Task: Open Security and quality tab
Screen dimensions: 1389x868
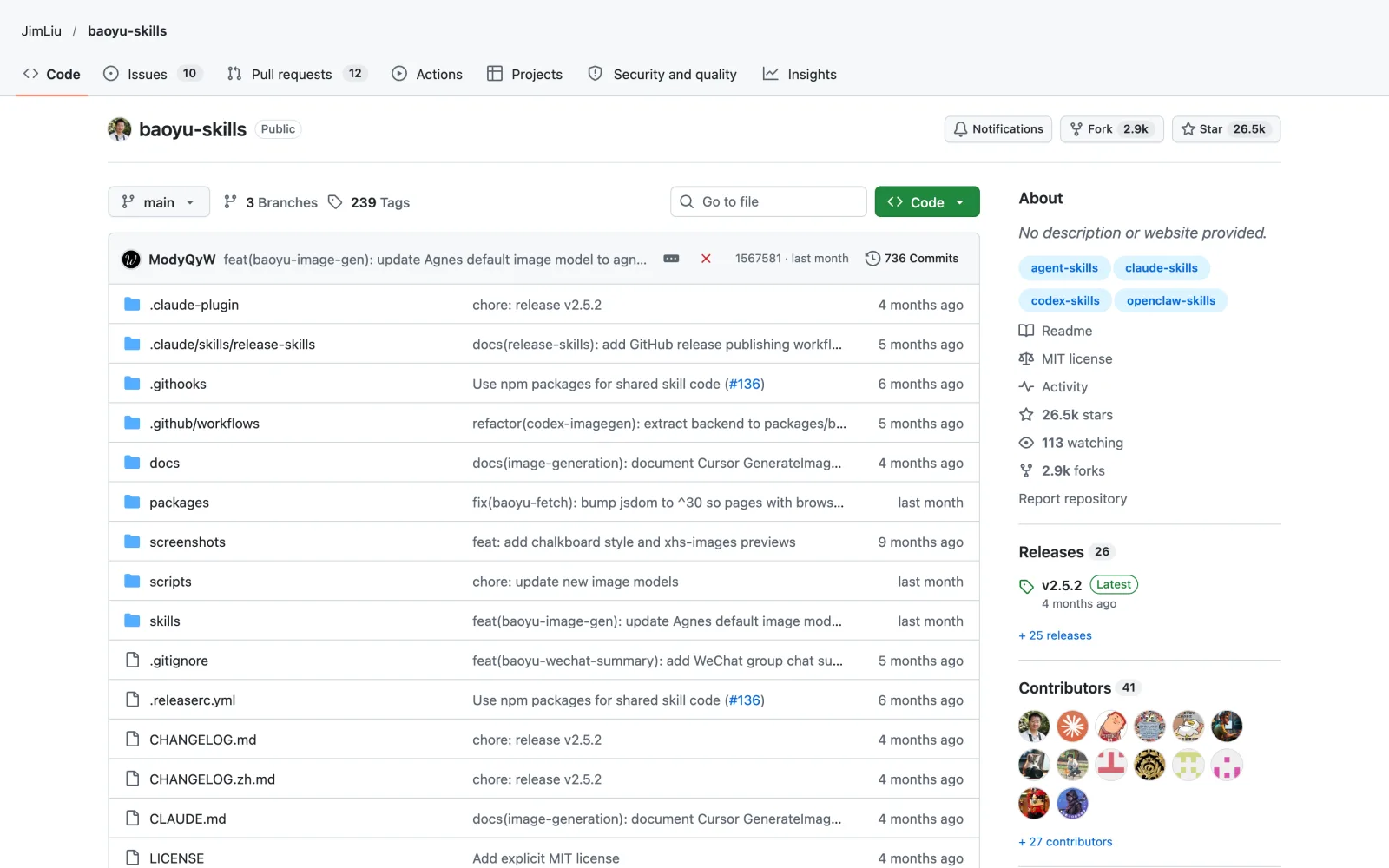Action: click(662, 74)
